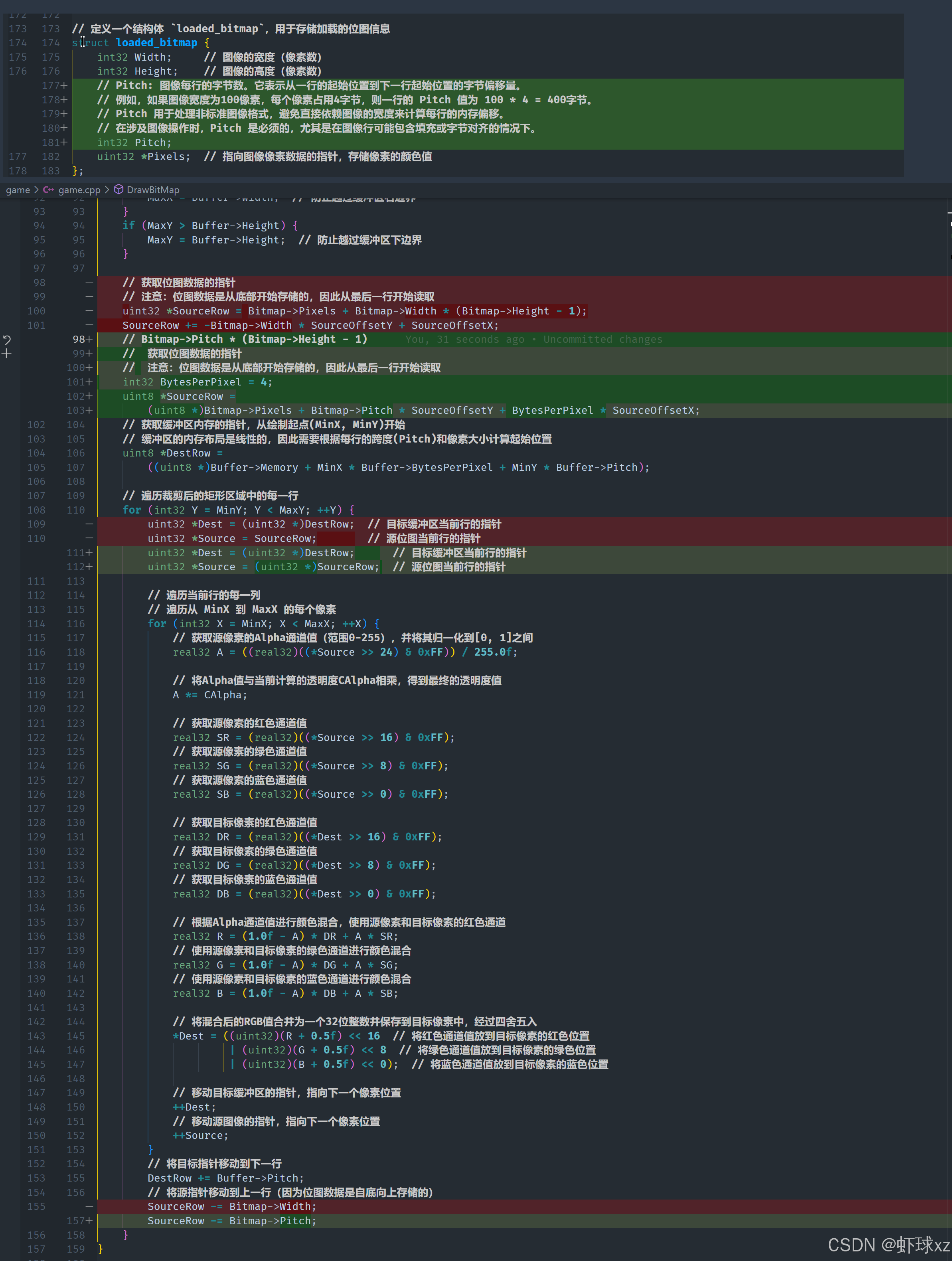Click the '++Source;' statement
The width and height of the screenshot is (952, 1261).
(x=201, y=1136)
